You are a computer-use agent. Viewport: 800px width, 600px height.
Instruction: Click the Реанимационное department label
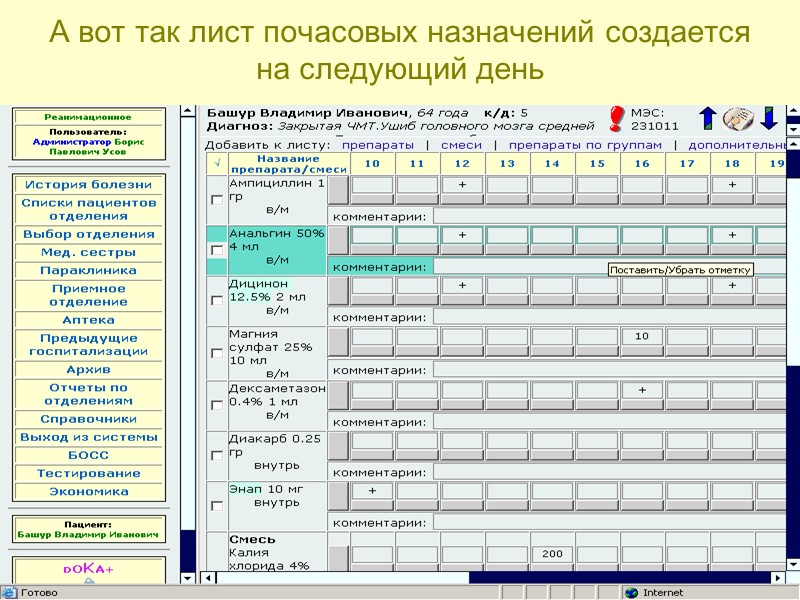(x=88, y=117)
